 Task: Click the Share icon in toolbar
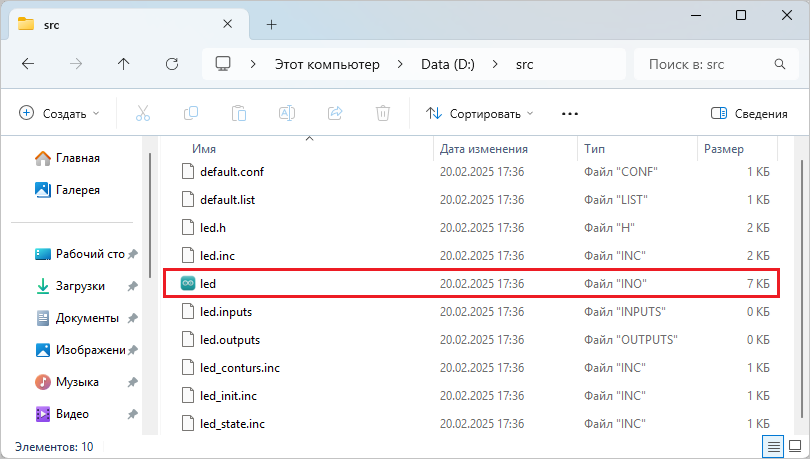point(335,113)
